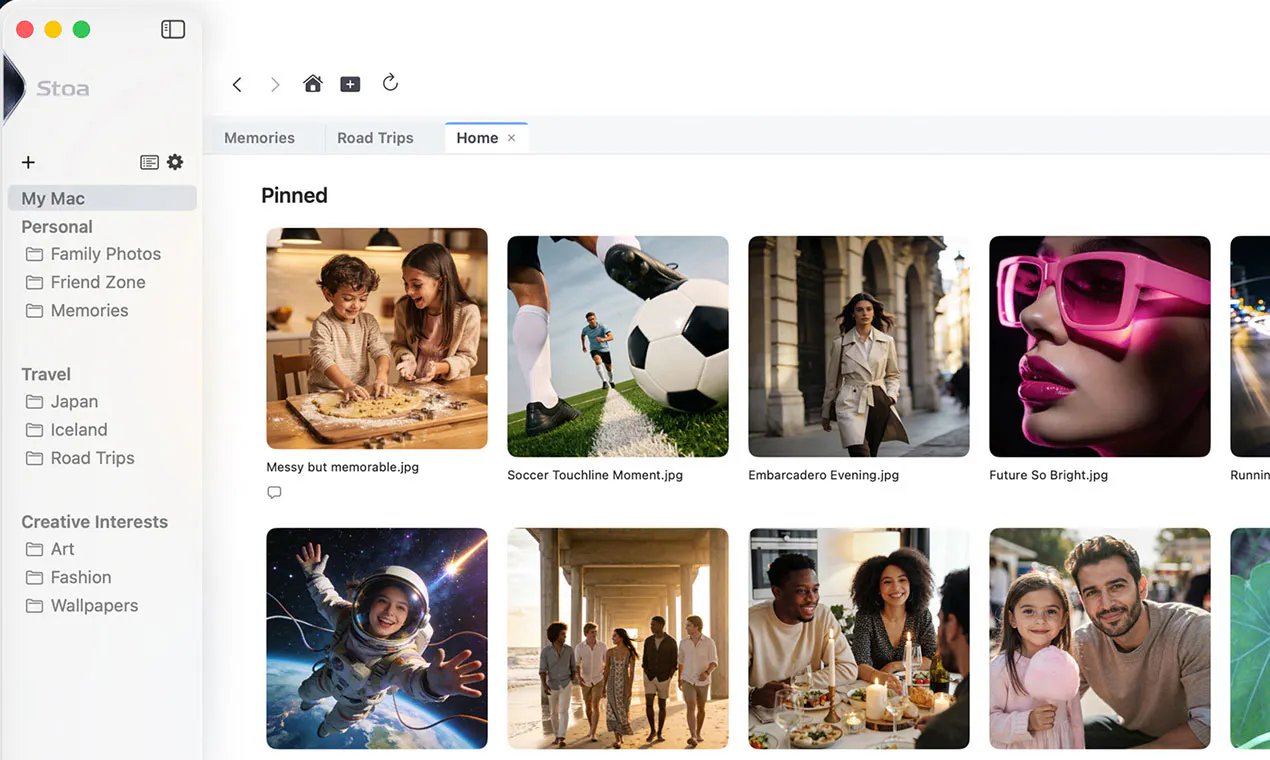Viewport: 1270px width, 760px height.
Task: Open the candlelit dinner party thumbnail
Action: click(859, 638)
